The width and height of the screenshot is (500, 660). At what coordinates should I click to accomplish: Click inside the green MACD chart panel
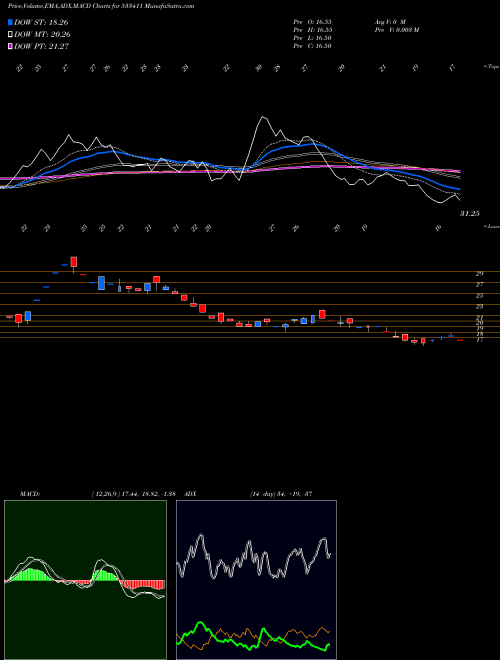click(x=85, y=580)
